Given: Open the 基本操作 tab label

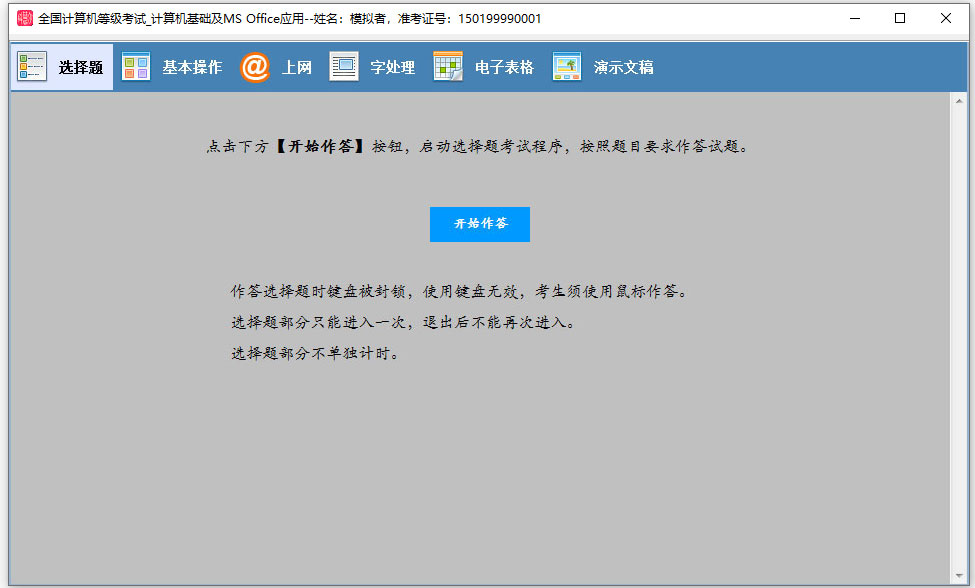Looking at the screenshot, I should [192, 68].
